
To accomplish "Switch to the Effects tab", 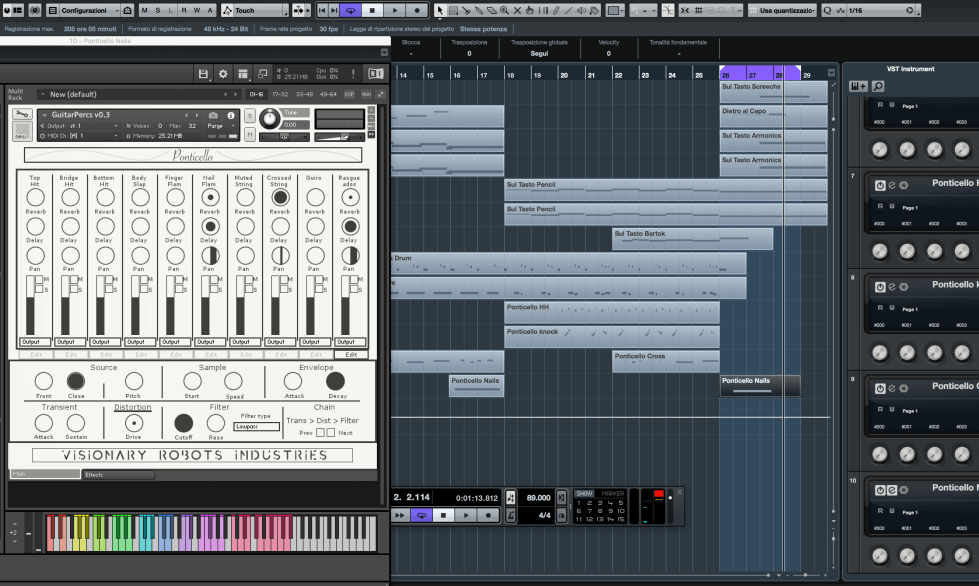I will tap(118, 474).
